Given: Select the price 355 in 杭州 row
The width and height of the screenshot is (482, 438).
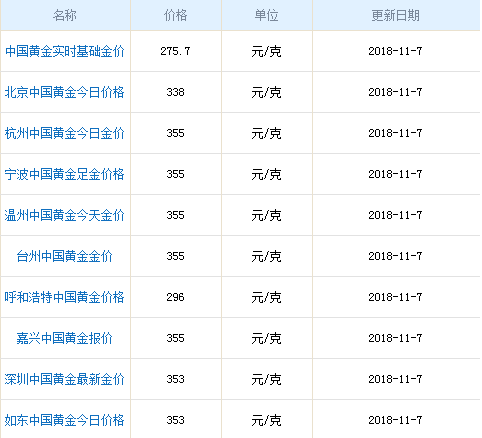Looking at the screenshot, I should 175,133.
